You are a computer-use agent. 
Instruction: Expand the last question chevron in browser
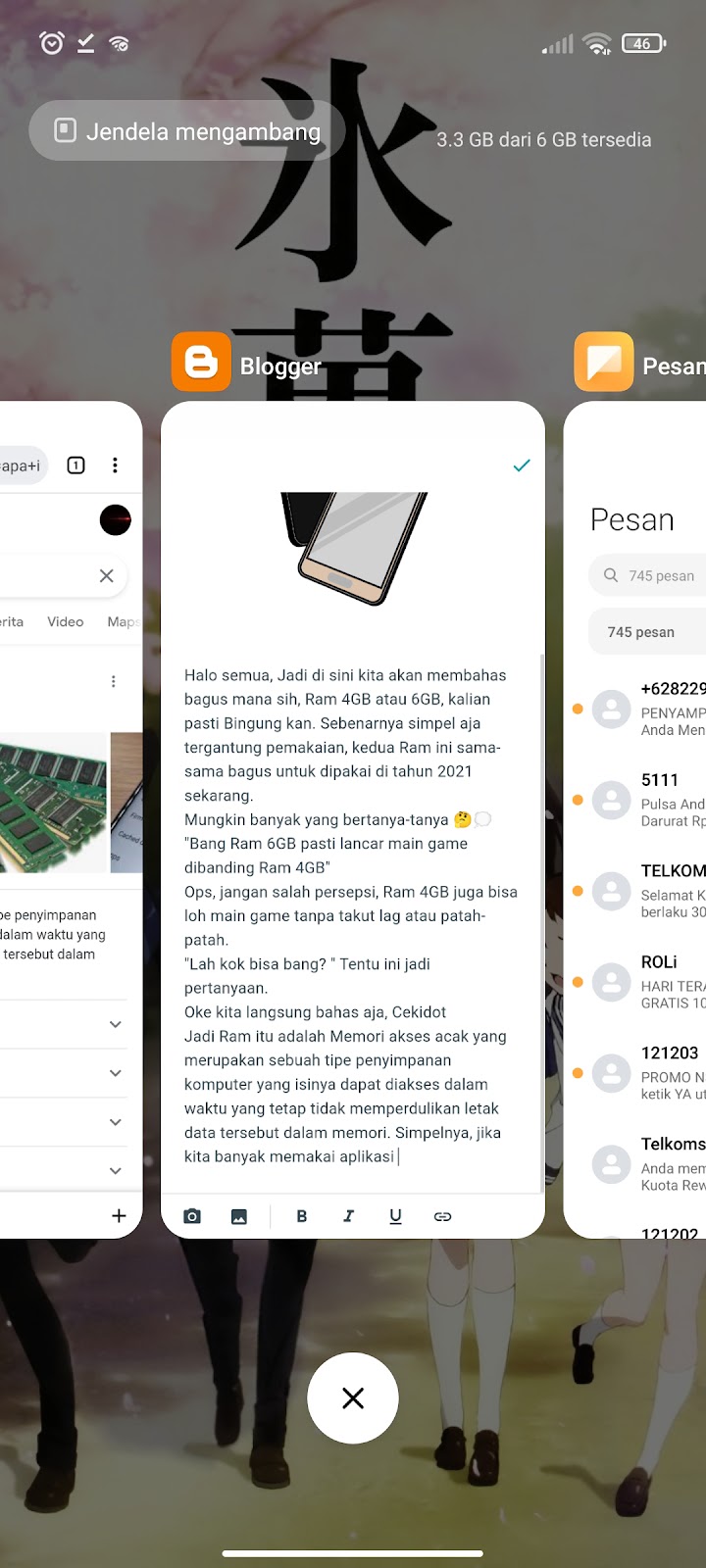point(116,1170)
